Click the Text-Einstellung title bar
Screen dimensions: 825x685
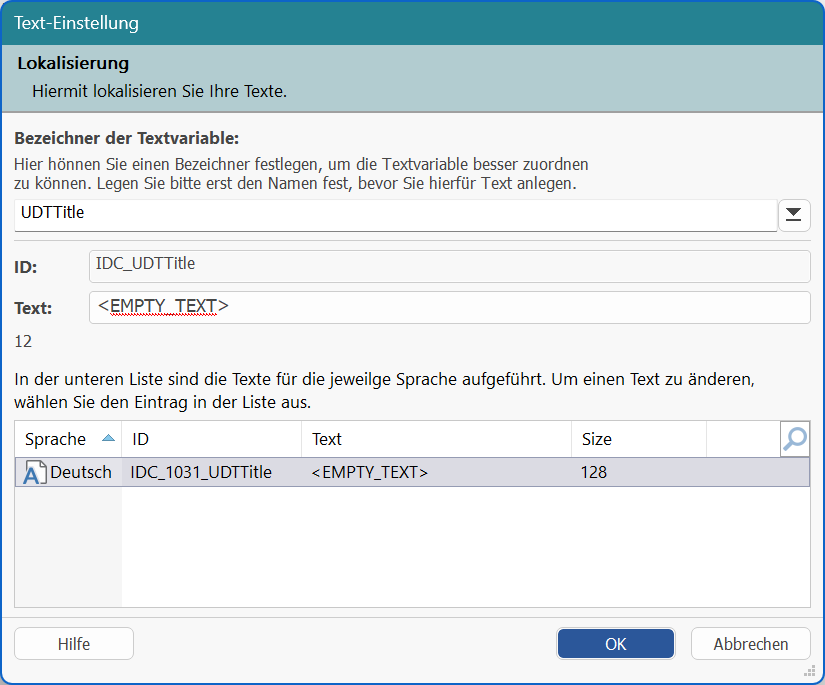point(412,23)
